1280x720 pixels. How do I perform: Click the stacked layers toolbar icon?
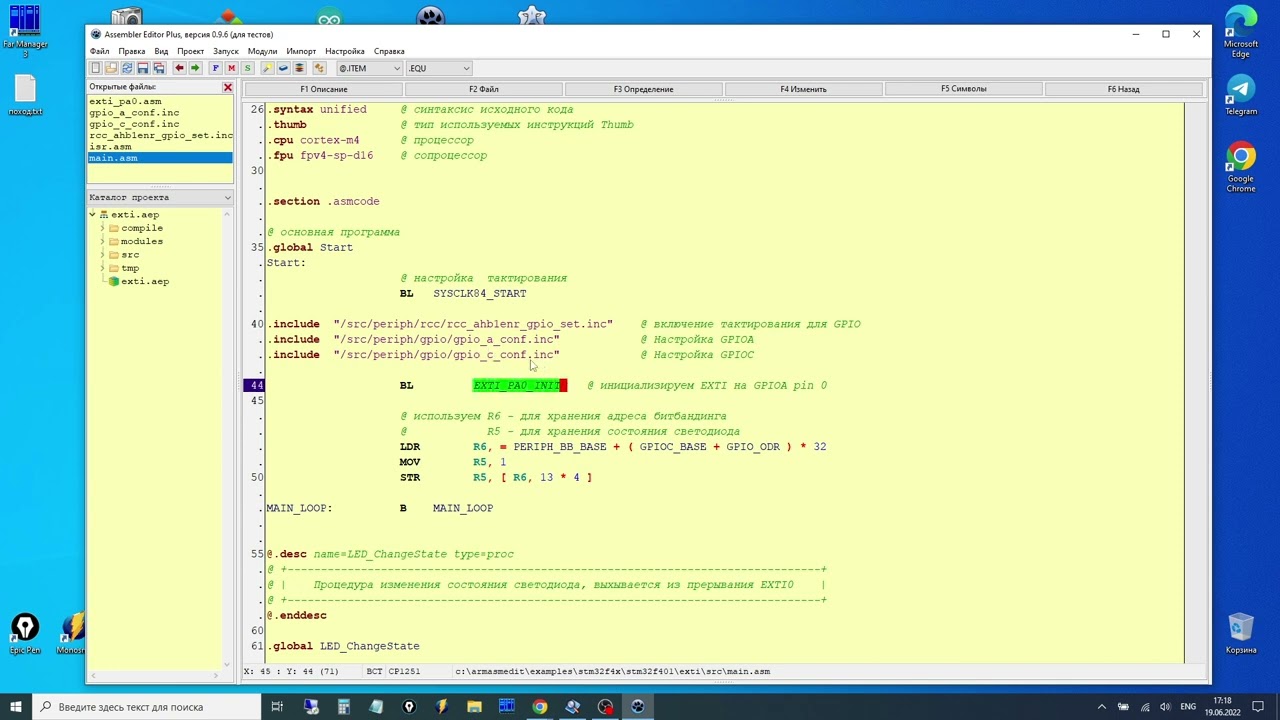point(299,68)
